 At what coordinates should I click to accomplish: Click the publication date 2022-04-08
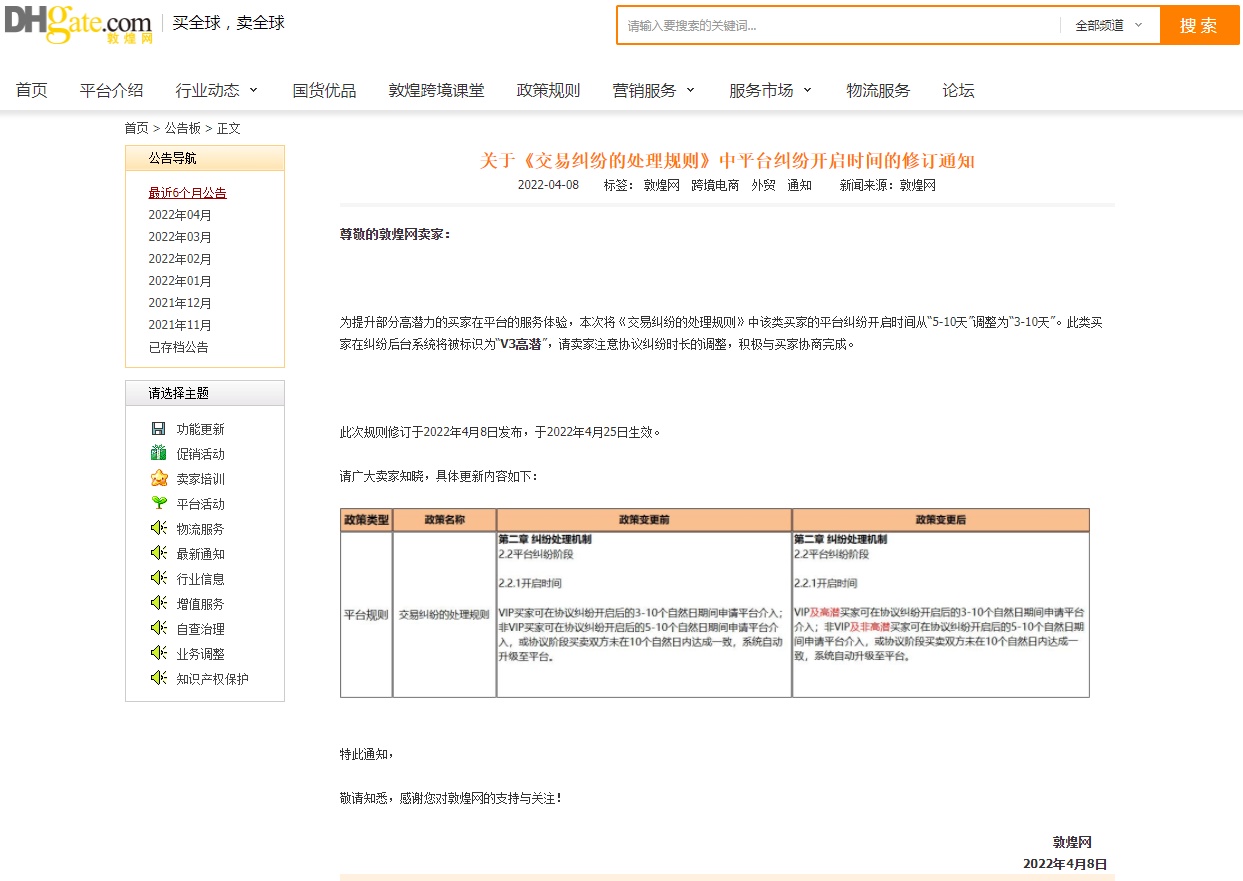(548, 185)
